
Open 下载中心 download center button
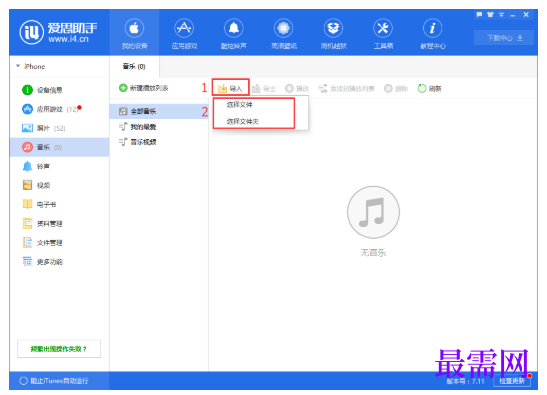[x=504, y=38]
